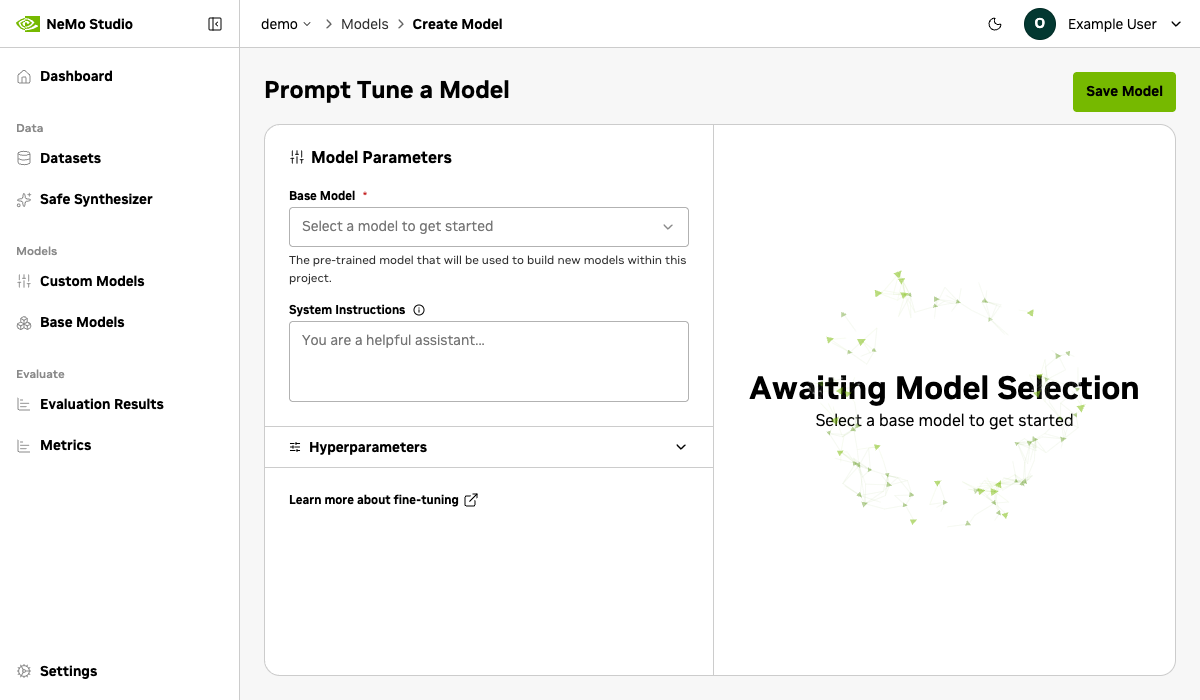Open the Base Model selection dropdown
Viewport: 1200px width, 700px height.
click(488, 227)
